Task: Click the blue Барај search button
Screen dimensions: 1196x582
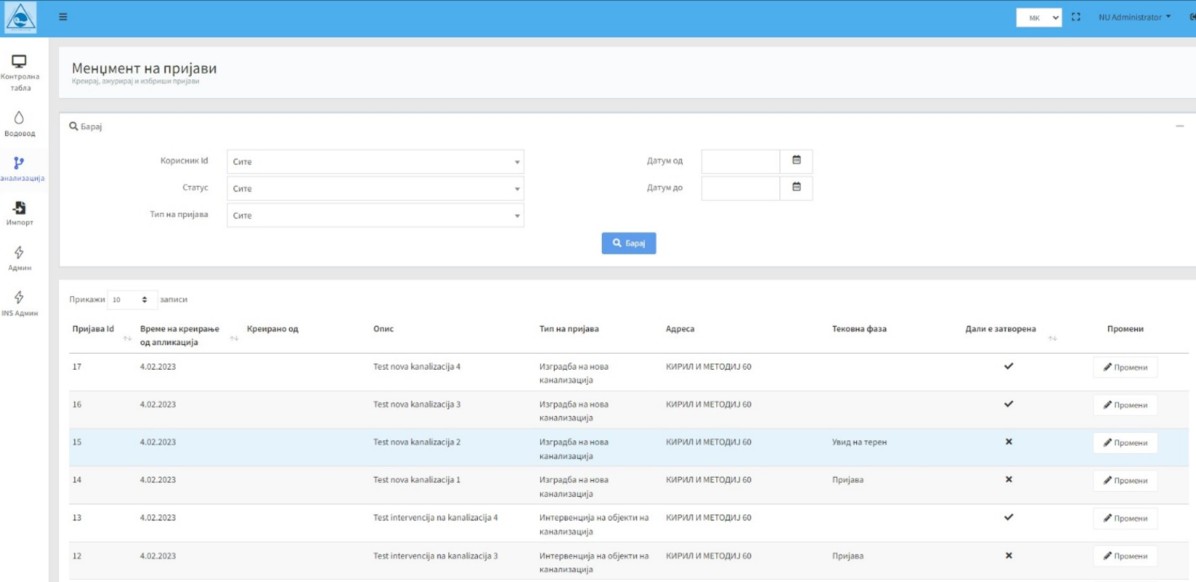Action: click(x=629, y=243)
